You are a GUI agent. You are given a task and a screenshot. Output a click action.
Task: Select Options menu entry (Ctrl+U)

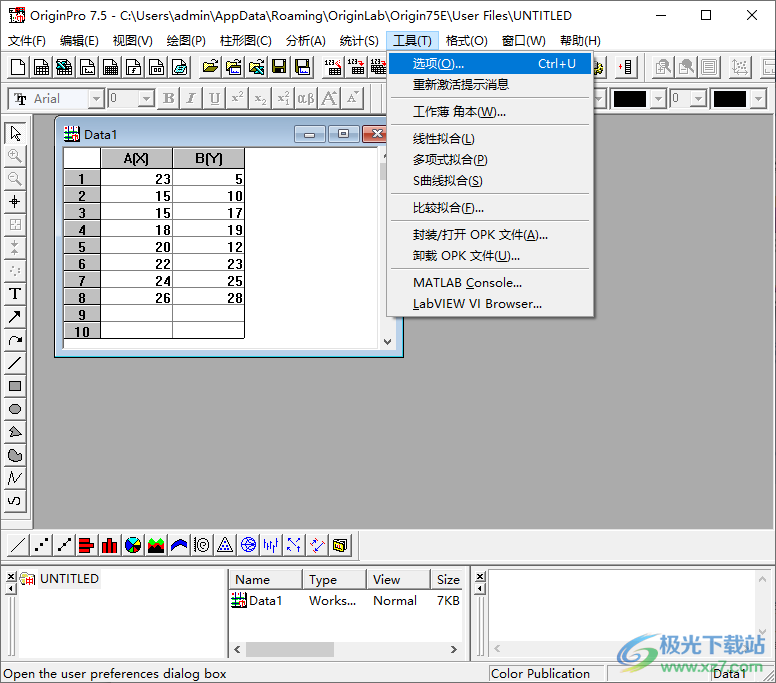tap(490, 64)
